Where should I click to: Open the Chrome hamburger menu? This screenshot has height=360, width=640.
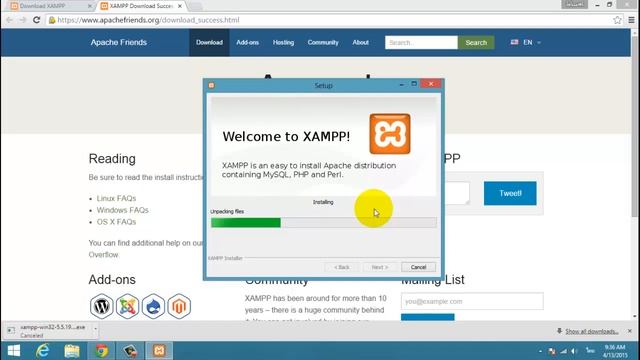coord(631,20)
